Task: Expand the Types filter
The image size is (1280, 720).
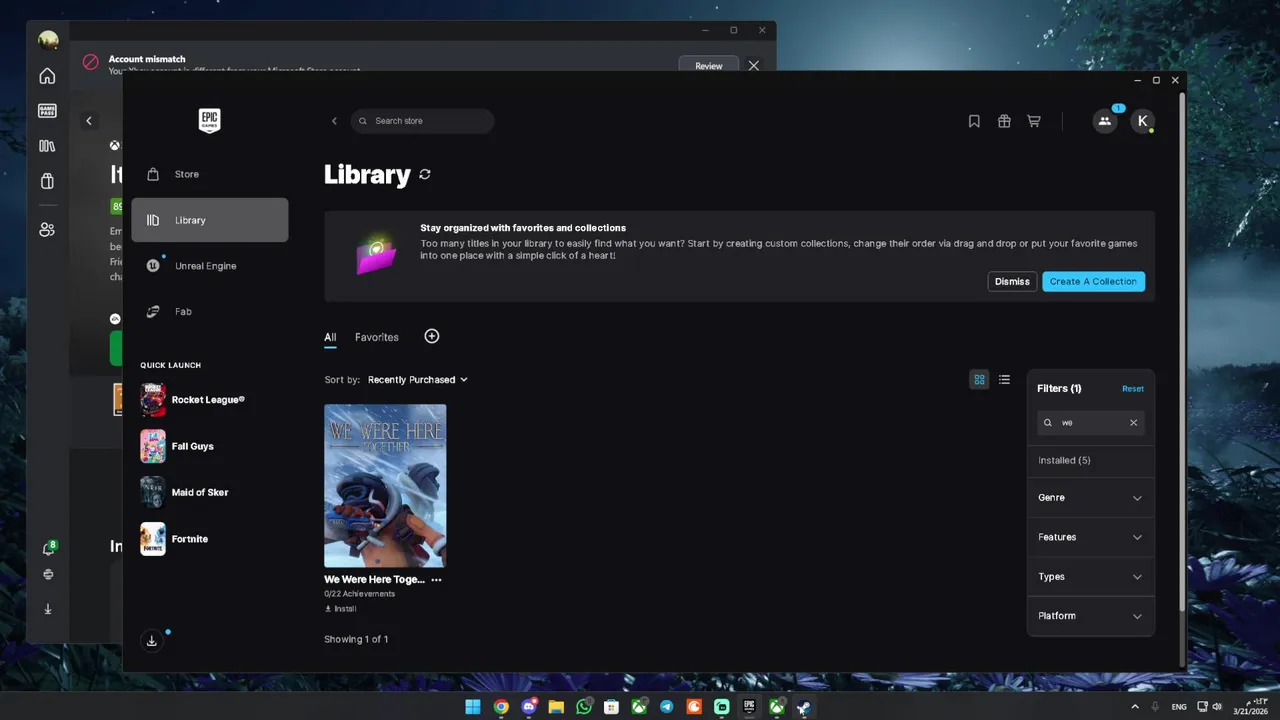Action: pos(1091,577)
